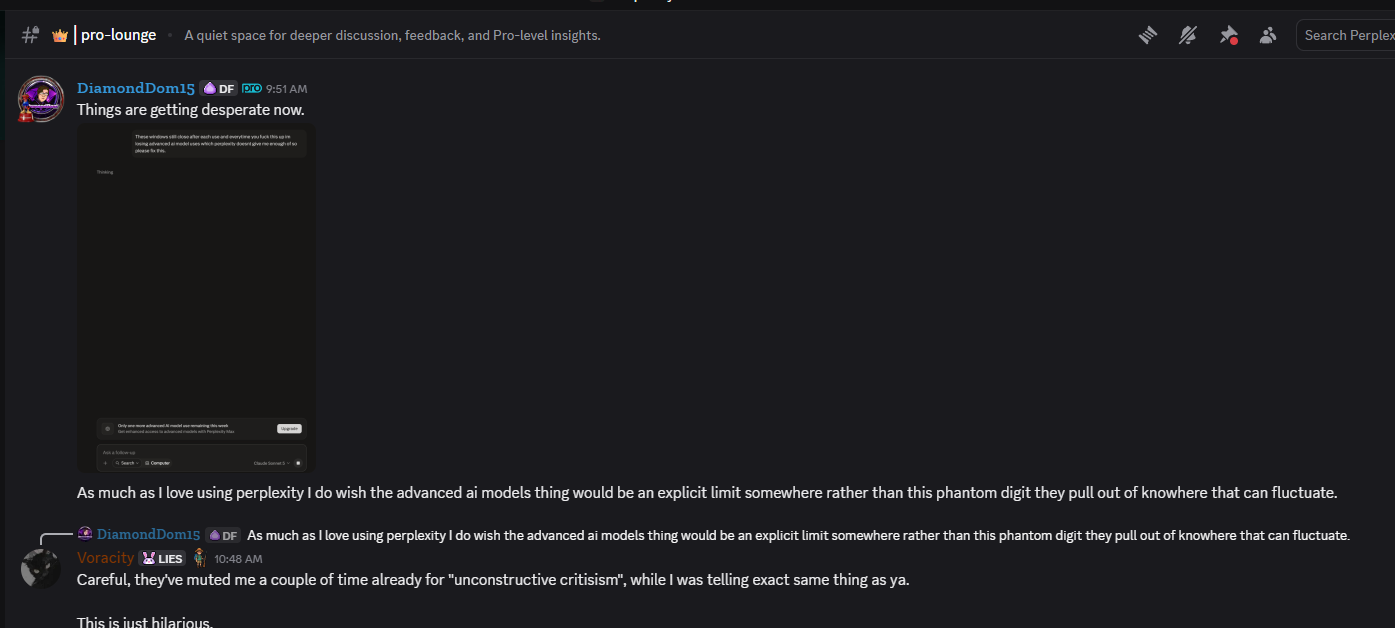Screen dimensions: 1395x628
Task: Click Voracity's dark avatar
Action: pyautogui.click(x=41, y=568)
